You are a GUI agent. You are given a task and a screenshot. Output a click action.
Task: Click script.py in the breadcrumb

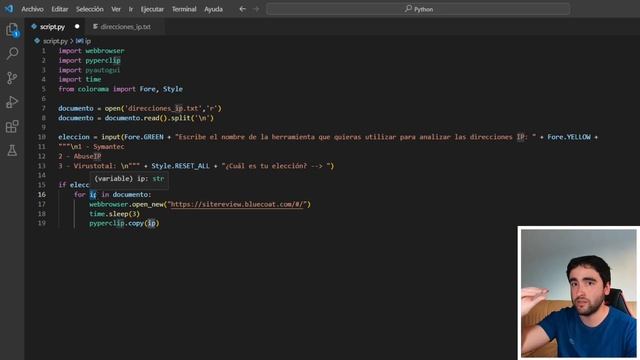pyautogui.click(x=55, y=41)
